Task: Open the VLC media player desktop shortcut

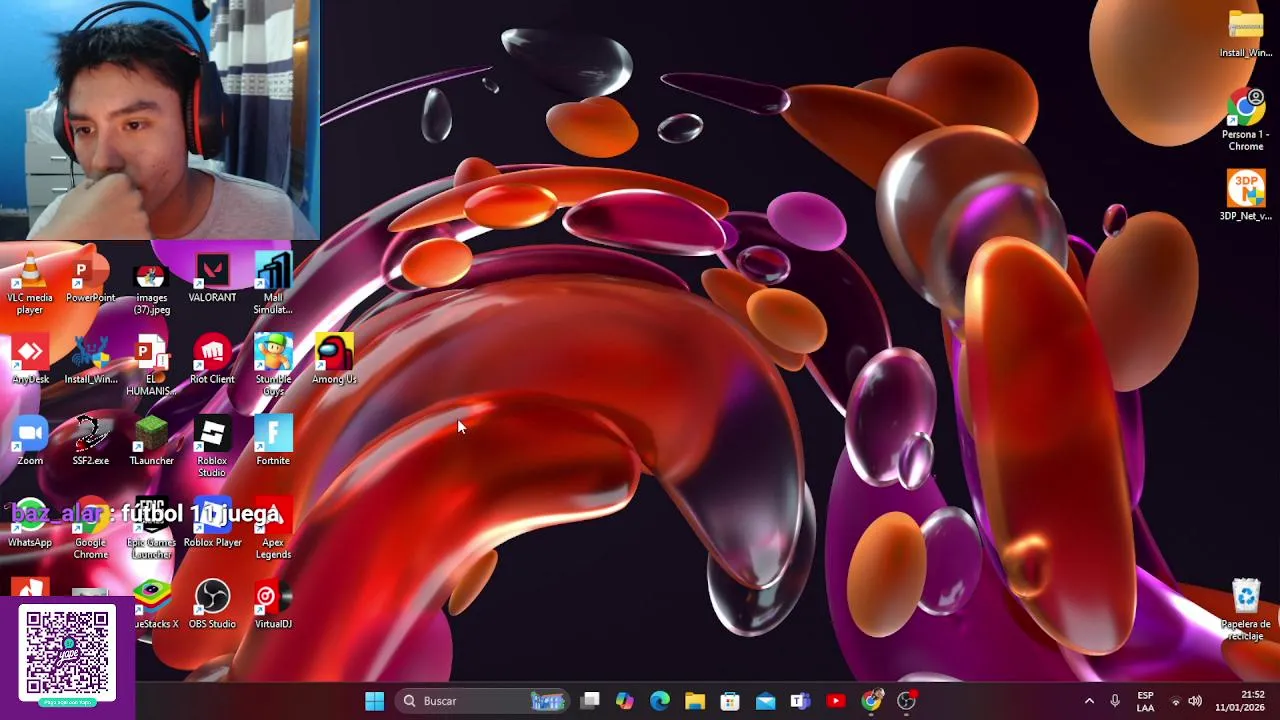Action: tap(30, 282)
